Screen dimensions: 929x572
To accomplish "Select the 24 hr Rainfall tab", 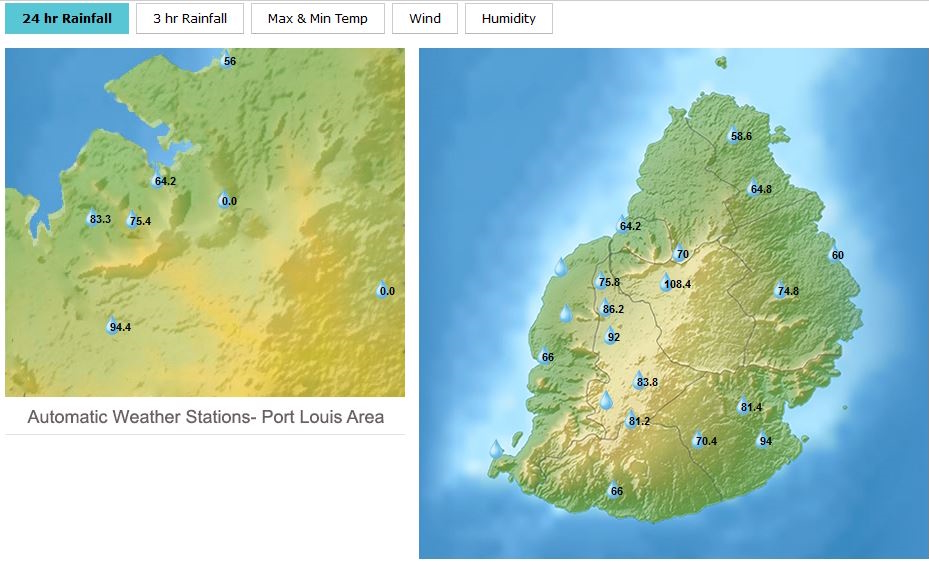I will point(67,18).
